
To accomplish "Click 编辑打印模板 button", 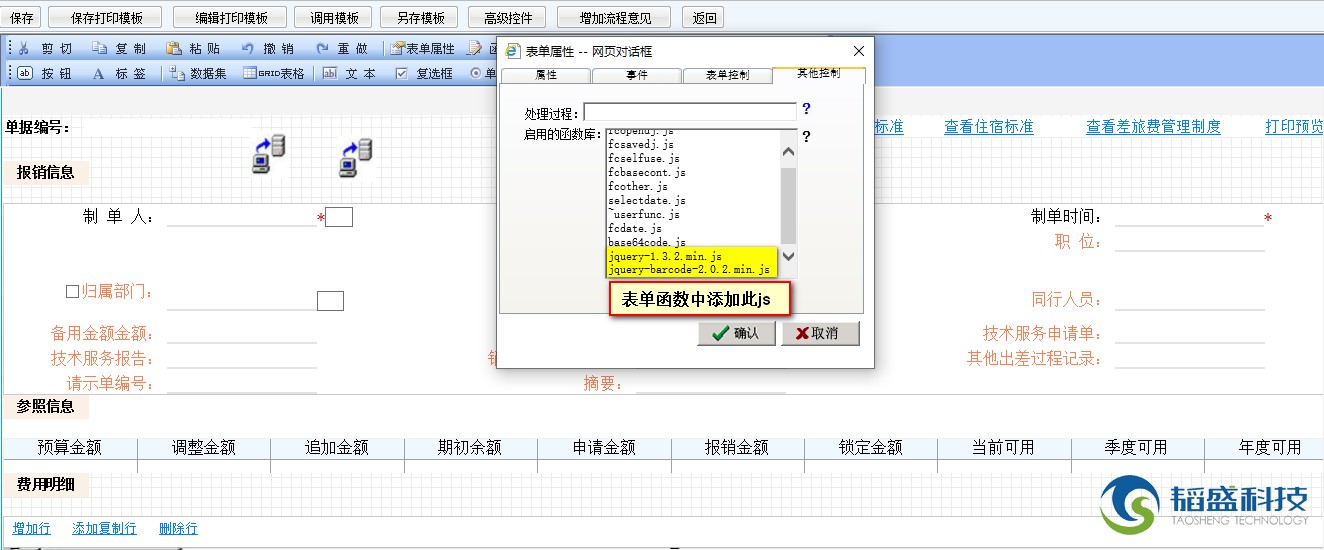I will (230, 18).
